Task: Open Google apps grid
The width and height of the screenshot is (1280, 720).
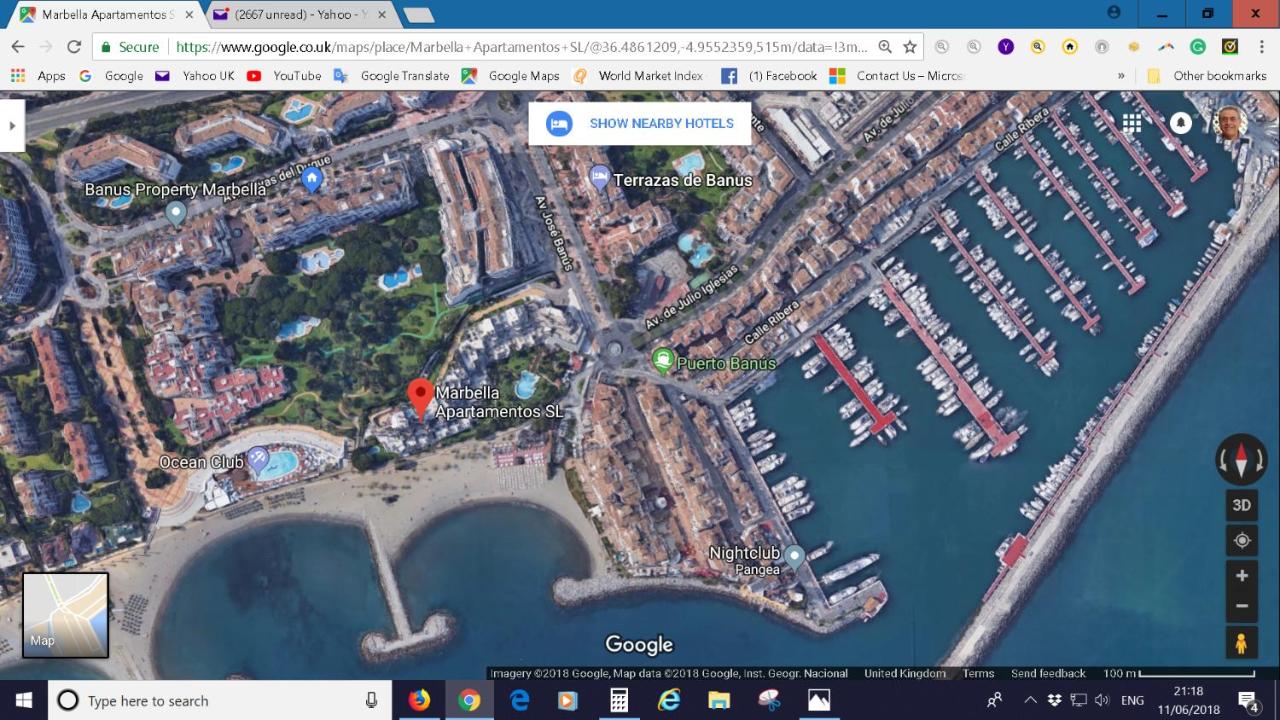Action: [1132, 123]
